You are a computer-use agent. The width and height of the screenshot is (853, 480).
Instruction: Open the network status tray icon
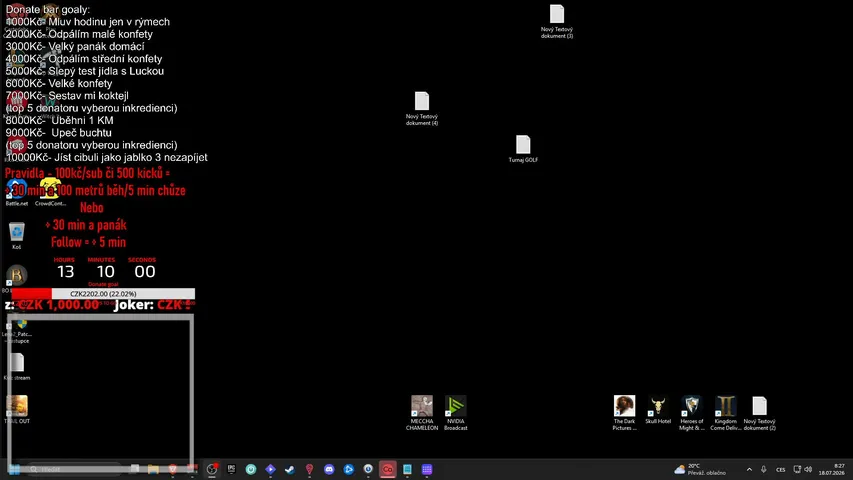pyautogui.click(x=797, y=469)
